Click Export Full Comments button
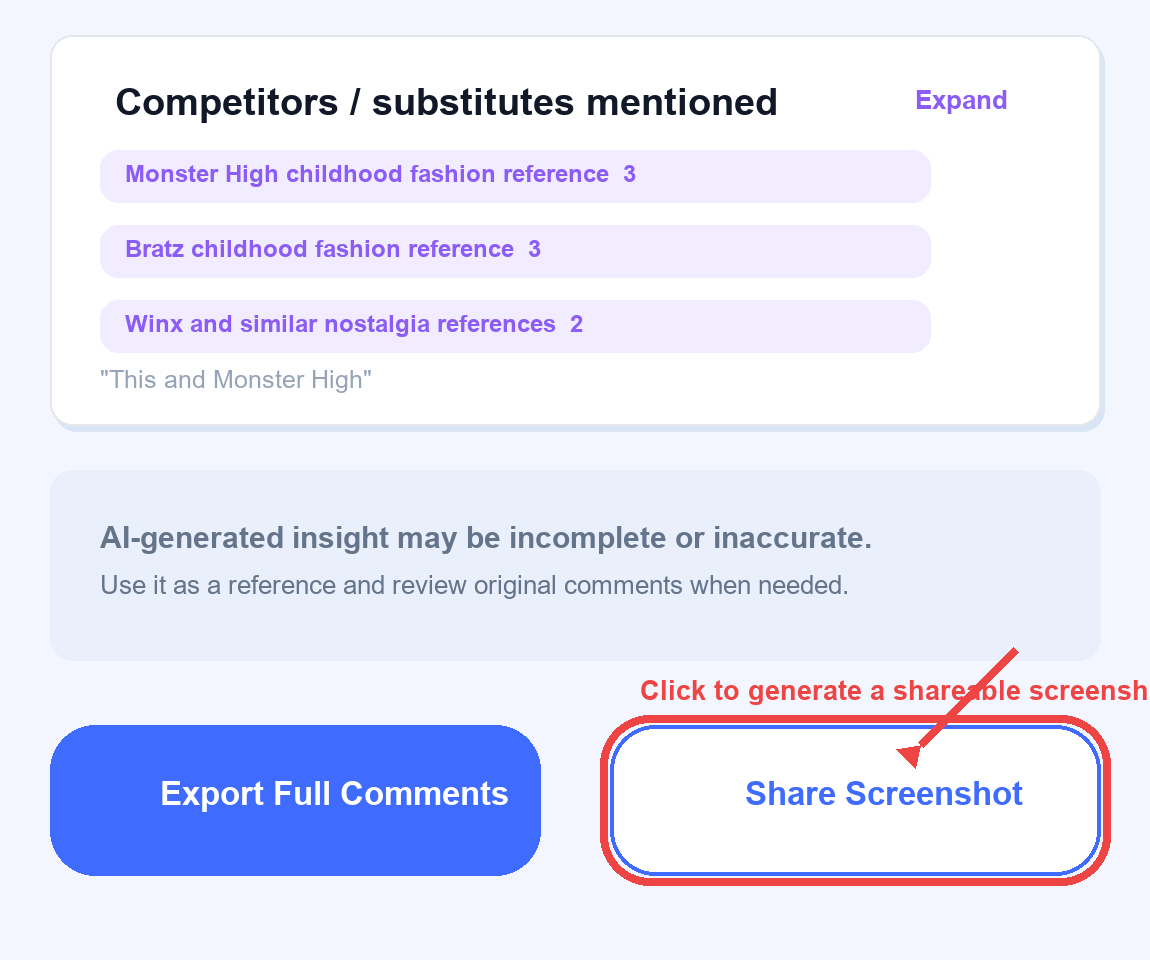This screenshot has height=960, width=1150. [x=296, y=800]
